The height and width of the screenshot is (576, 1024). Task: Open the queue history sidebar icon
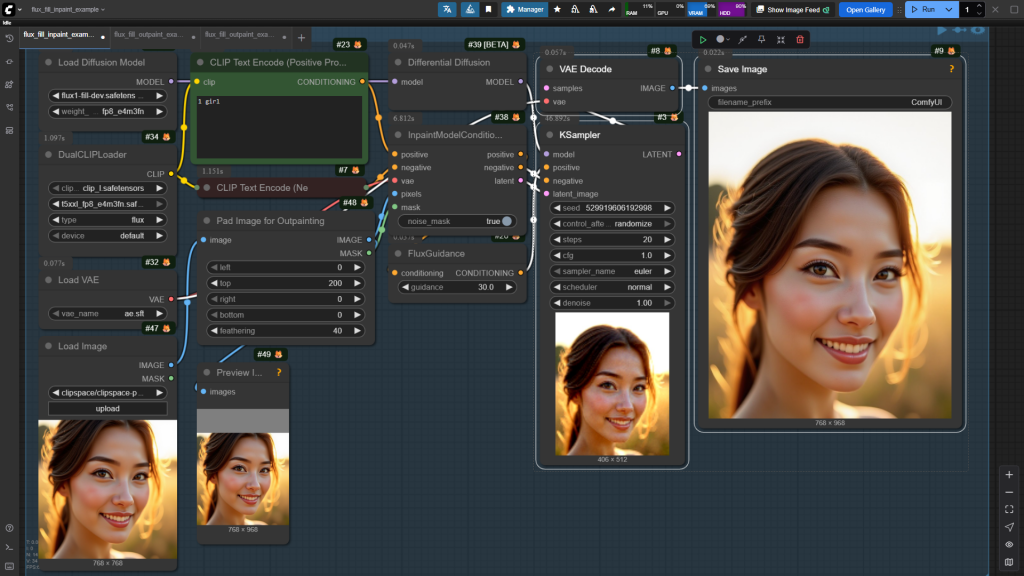[9, 38]
